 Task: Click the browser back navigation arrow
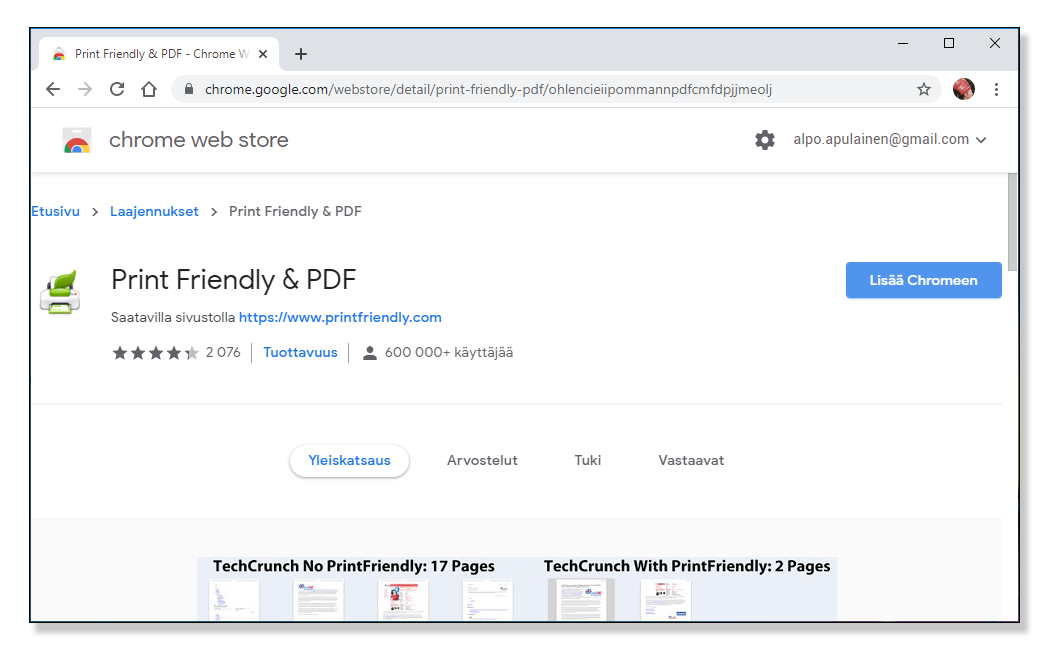point(53,89)
